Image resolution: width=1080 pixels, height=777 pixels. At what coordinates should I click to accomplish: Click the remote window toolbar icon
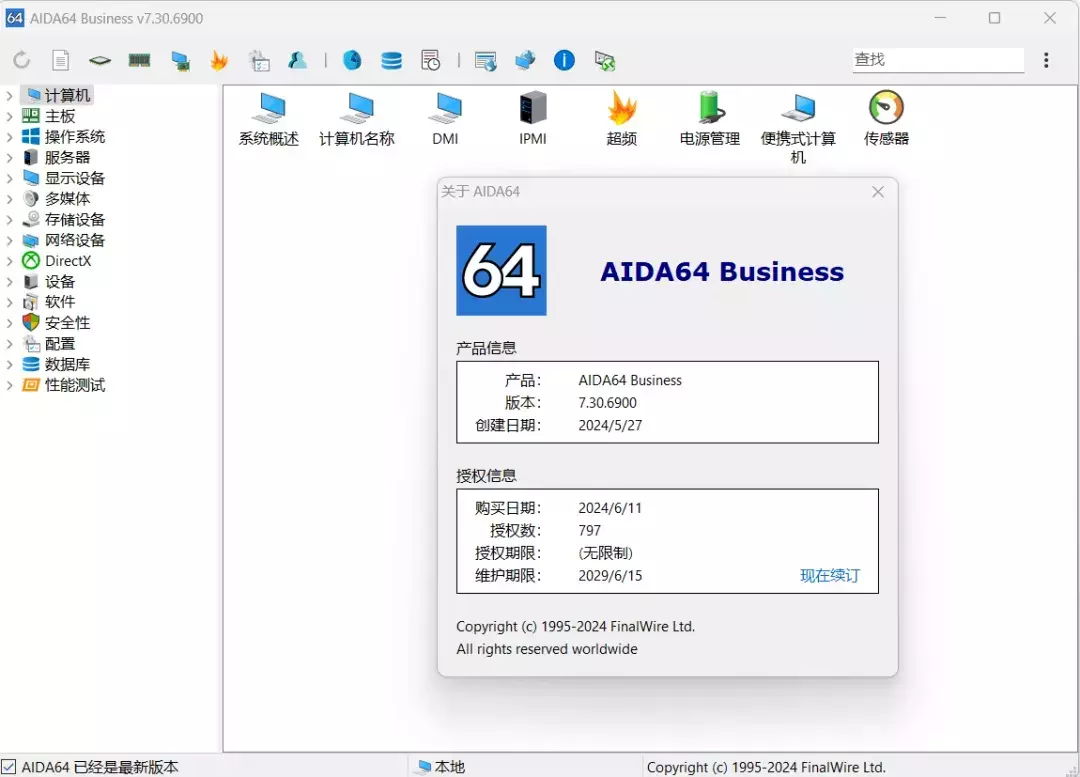click(486, 61)
